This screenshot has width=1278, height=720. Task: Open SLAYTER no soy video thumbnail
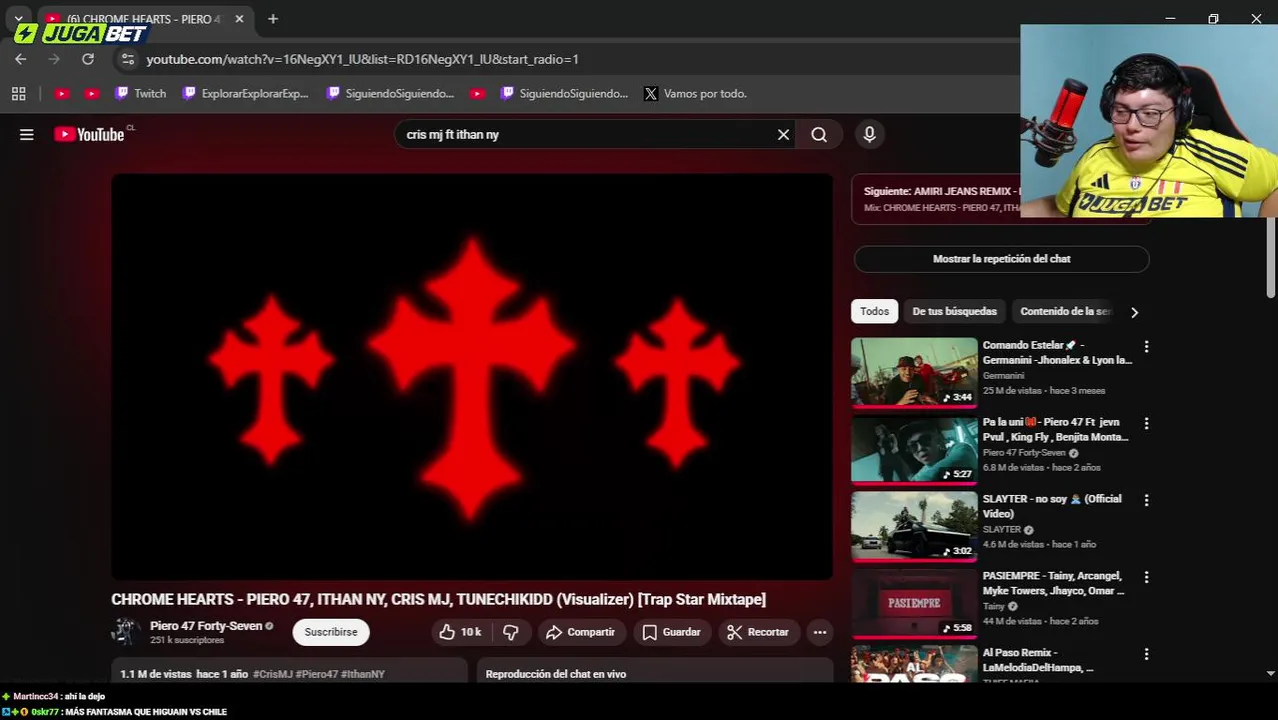pyautogui.click(x=914, y=526)
